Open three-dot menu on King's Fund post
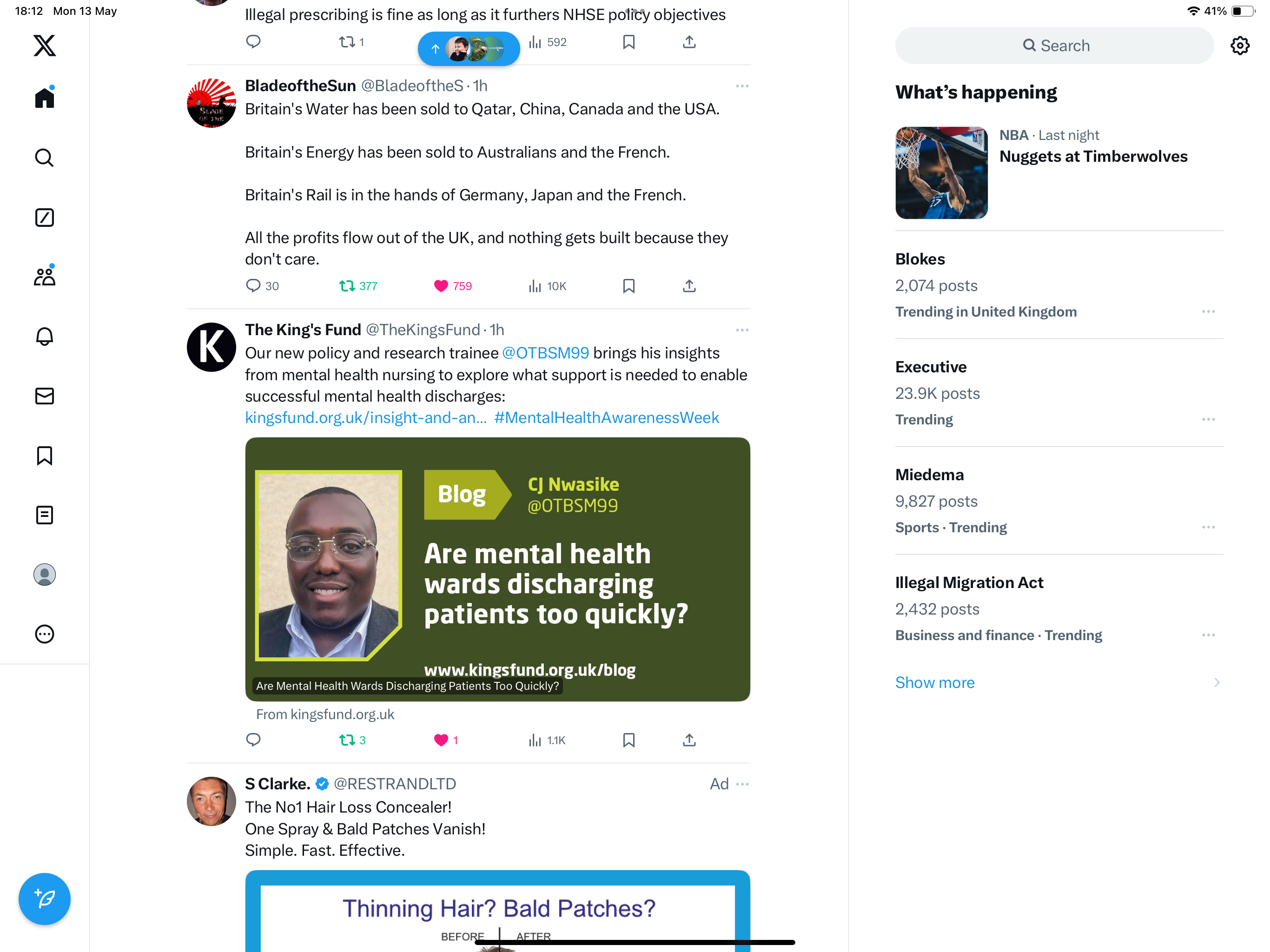Viewport: 1270px width, 952px height. coord(742,330)
